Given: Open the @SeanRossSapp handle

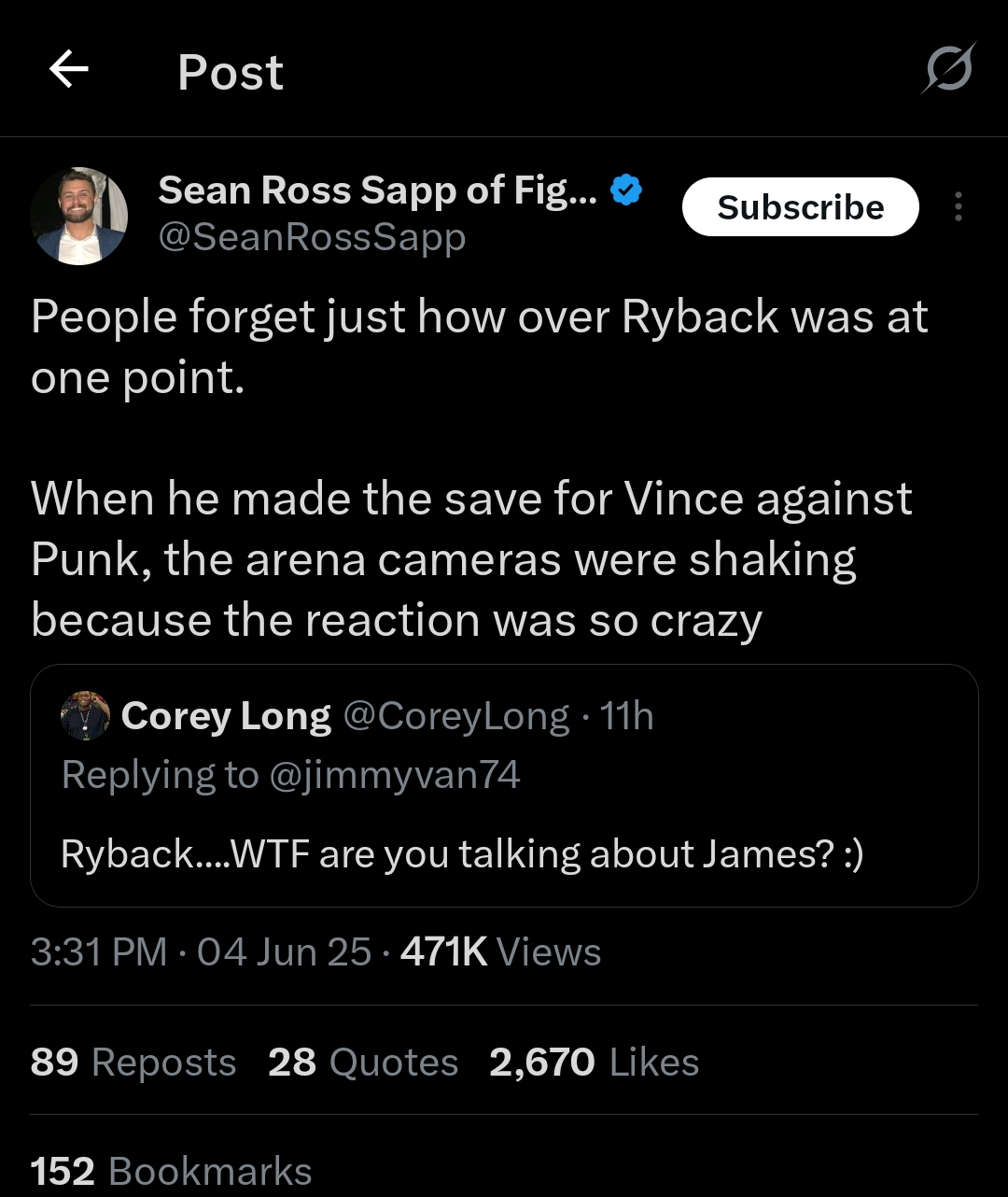Looking at the screenshot, I should coord(312,236).
